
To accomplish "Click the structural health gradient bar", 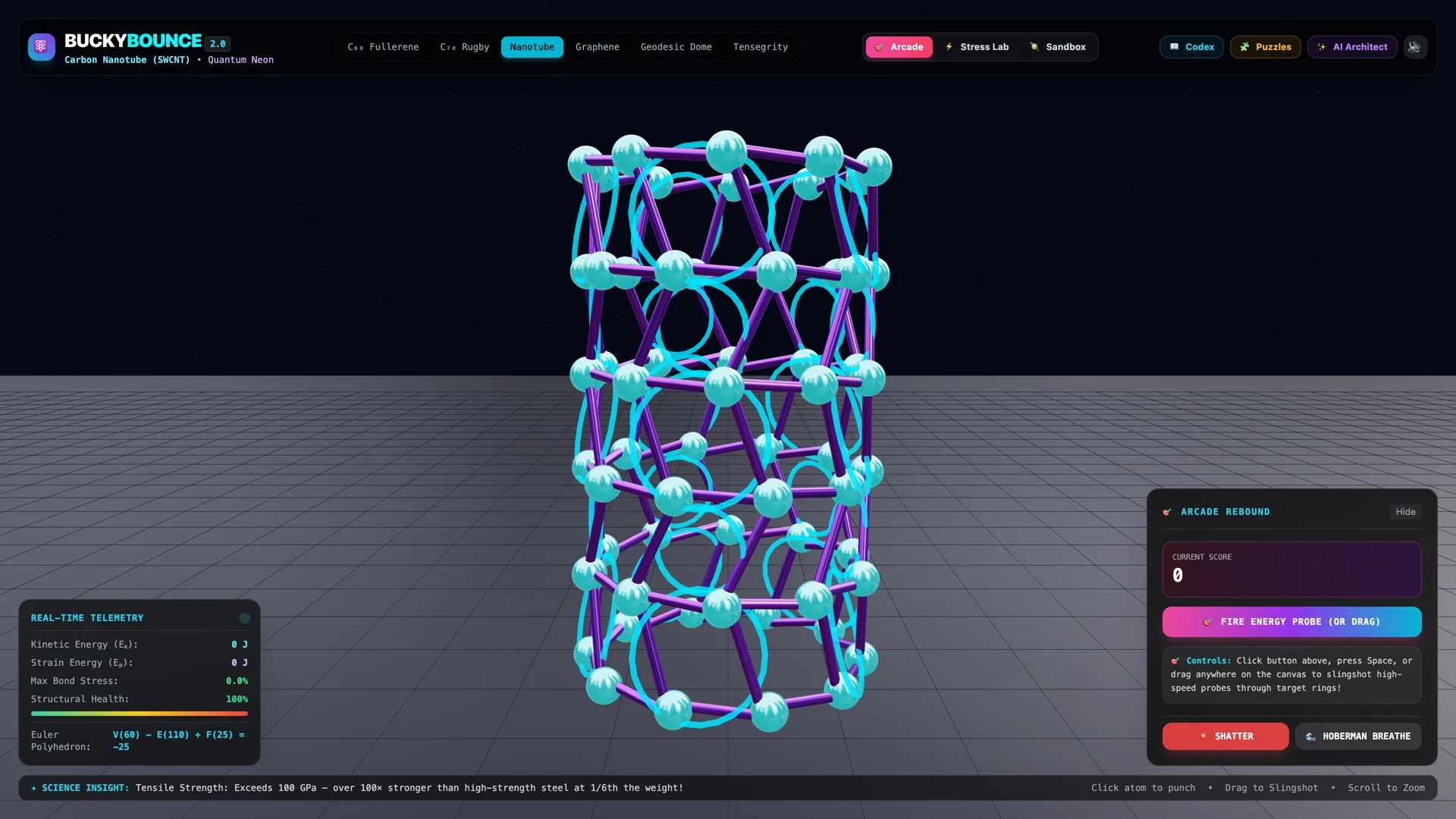I will coord(140,714).
